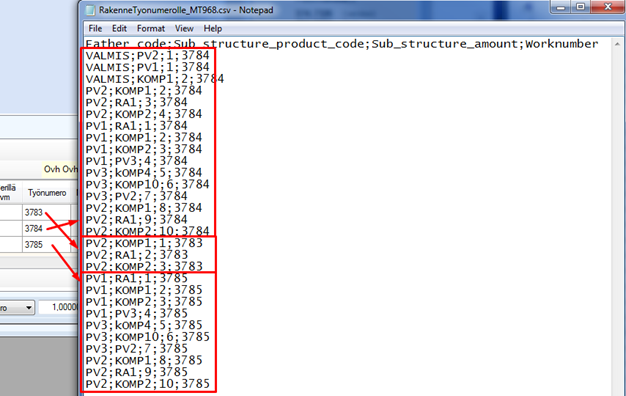
Task: Select the table cell containing 3785
Action: (x=47, y=244)
